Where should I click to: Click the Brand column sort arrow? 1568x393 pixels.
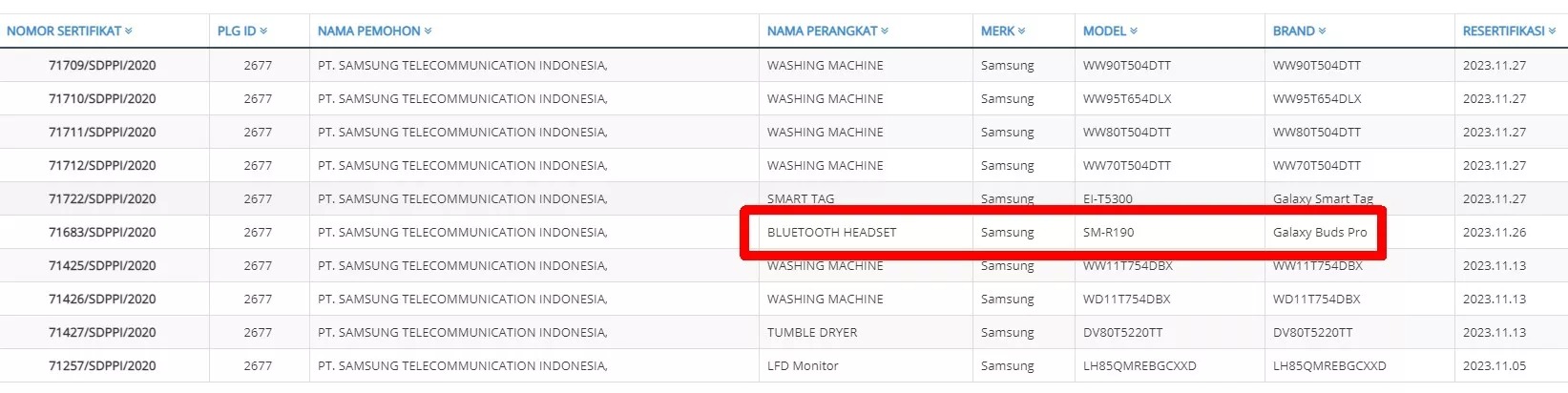(x=1323, y=31)
